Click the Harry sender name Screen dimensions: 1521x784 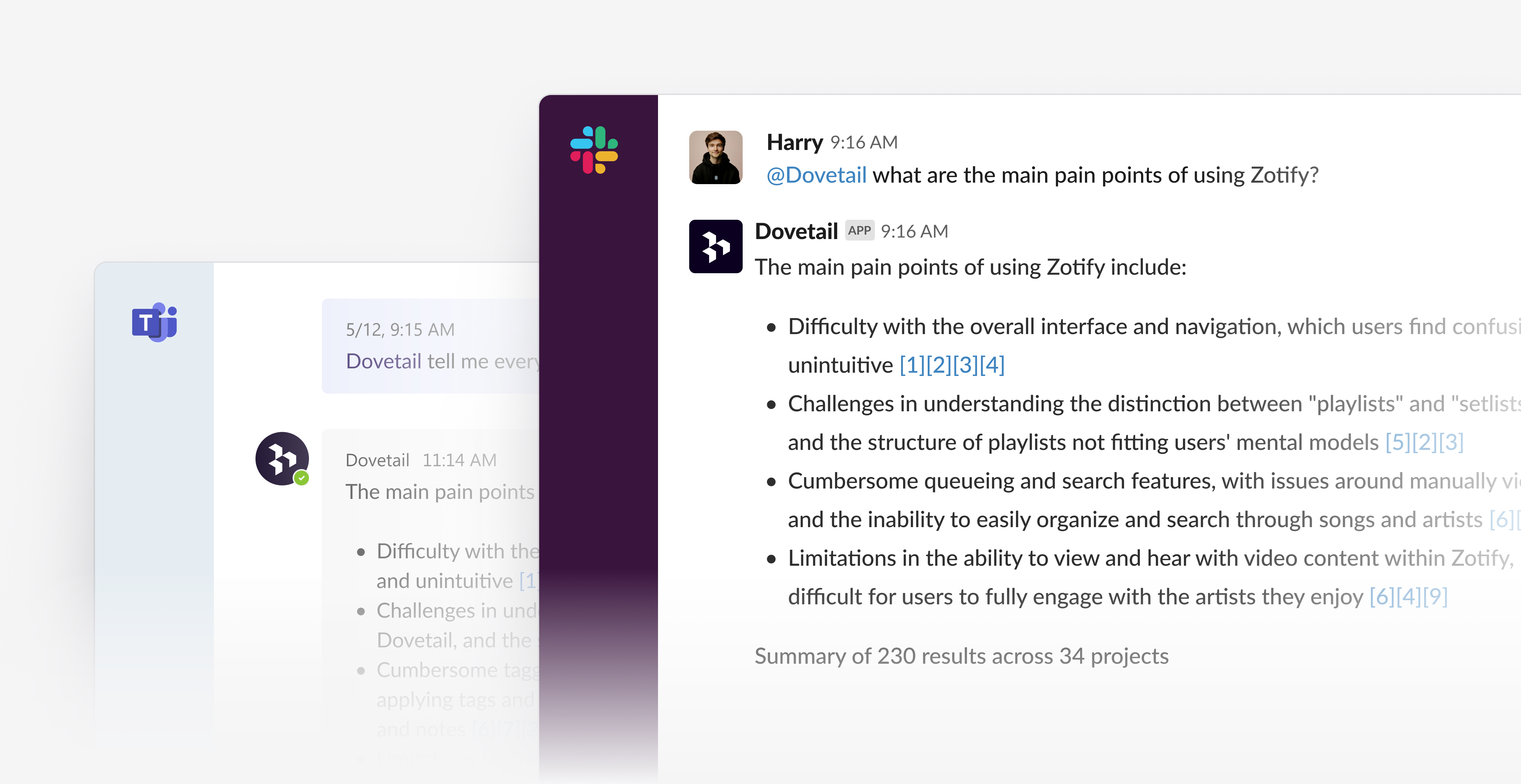click(794, 142)
